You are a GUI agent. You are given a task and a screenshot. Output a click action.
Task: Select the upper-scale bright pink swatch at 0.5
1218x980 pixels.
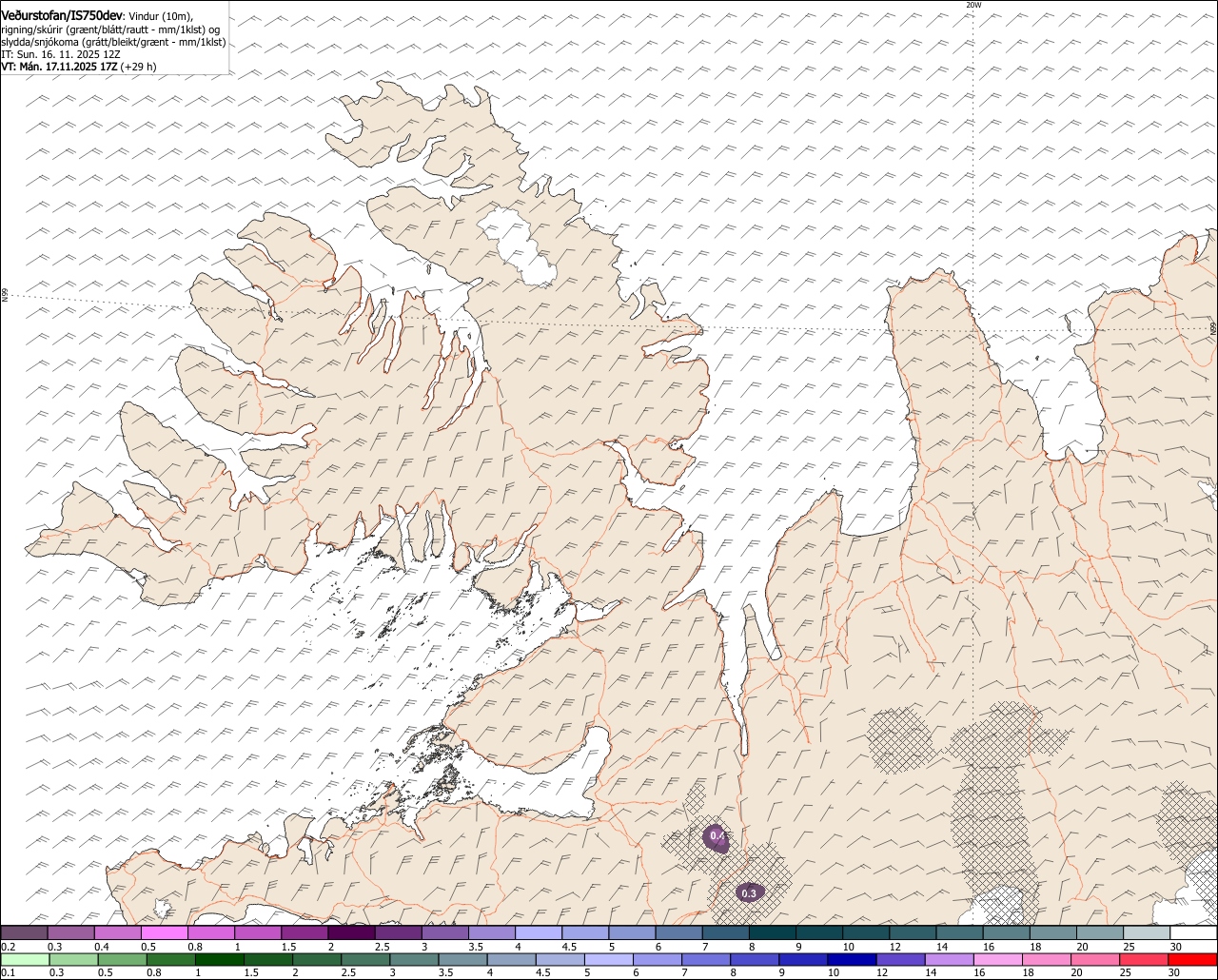click(x=164, y=933)
